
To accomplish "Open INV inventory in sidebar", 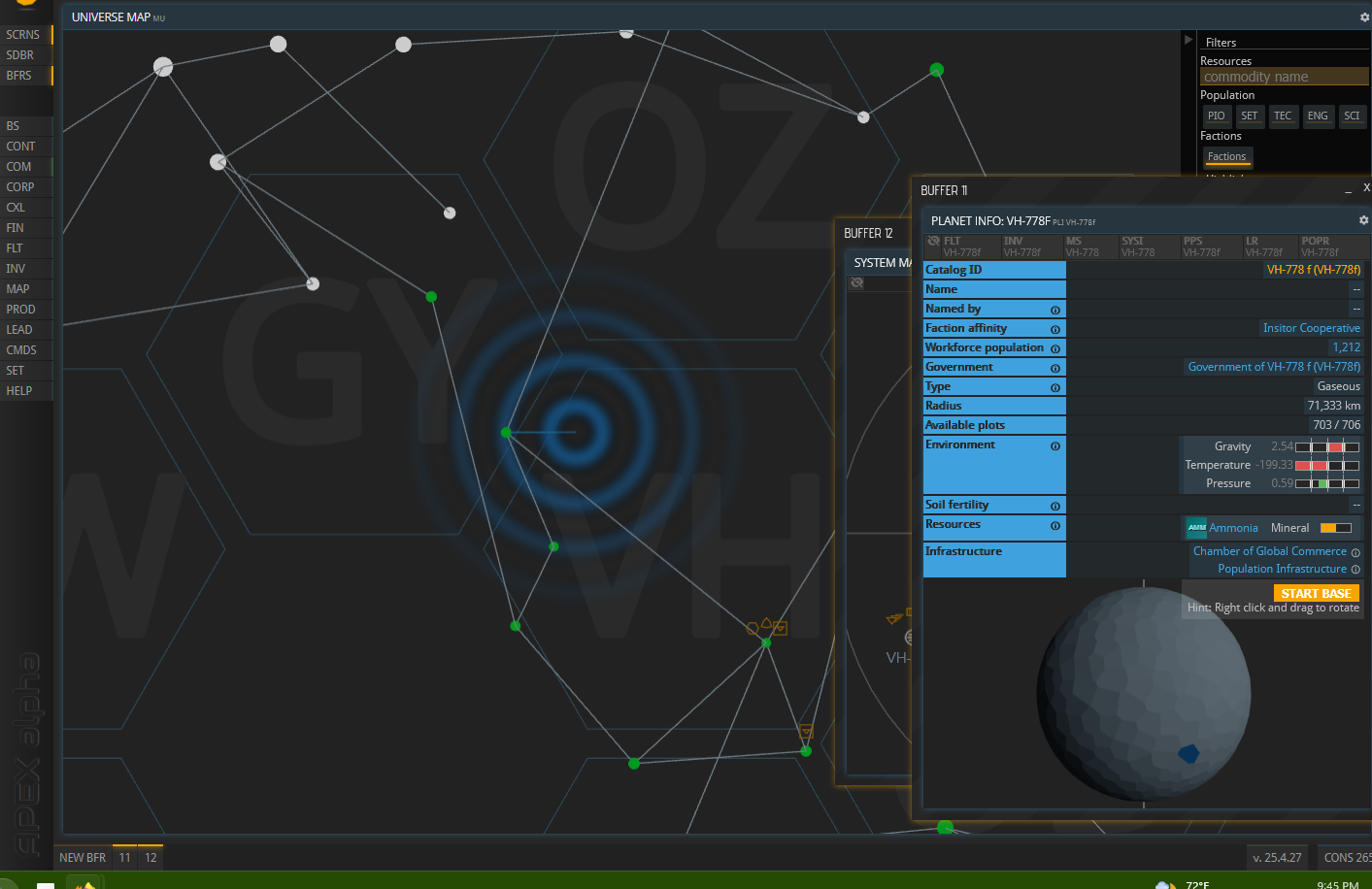I will click(x=26, y=269).
